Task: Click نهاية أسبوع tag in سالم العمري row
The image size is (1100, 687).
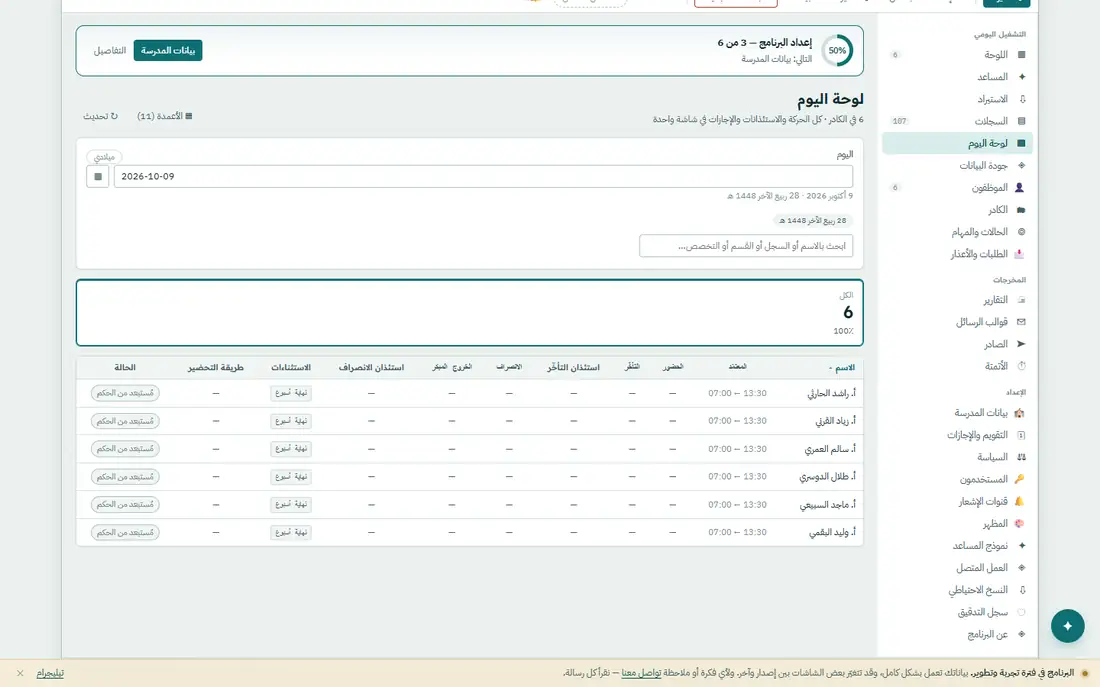Action: pyautogui.click(x=291, y=449)
